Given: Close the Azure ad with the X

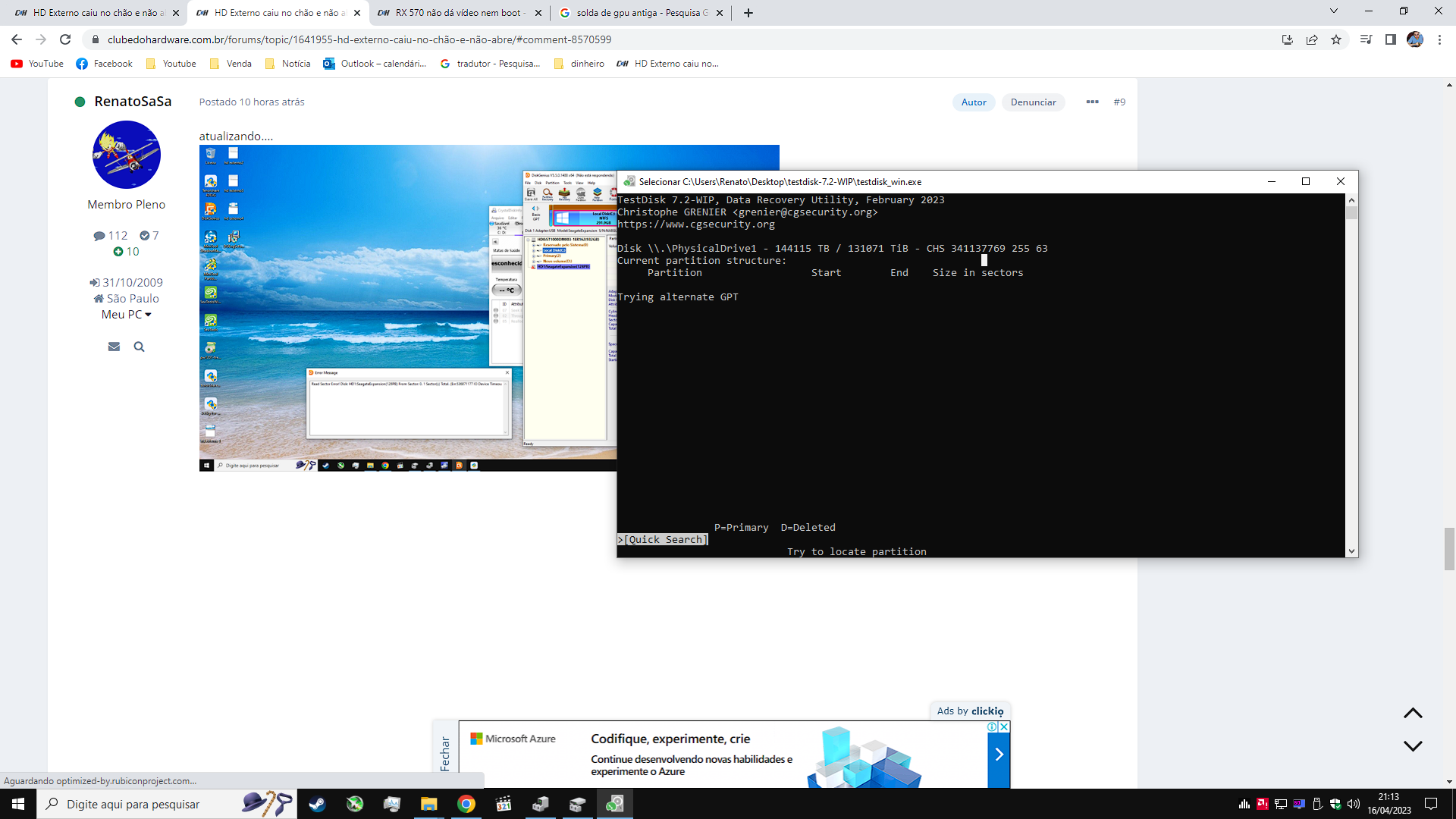Looking at the screenshot, I should 1003,726.
